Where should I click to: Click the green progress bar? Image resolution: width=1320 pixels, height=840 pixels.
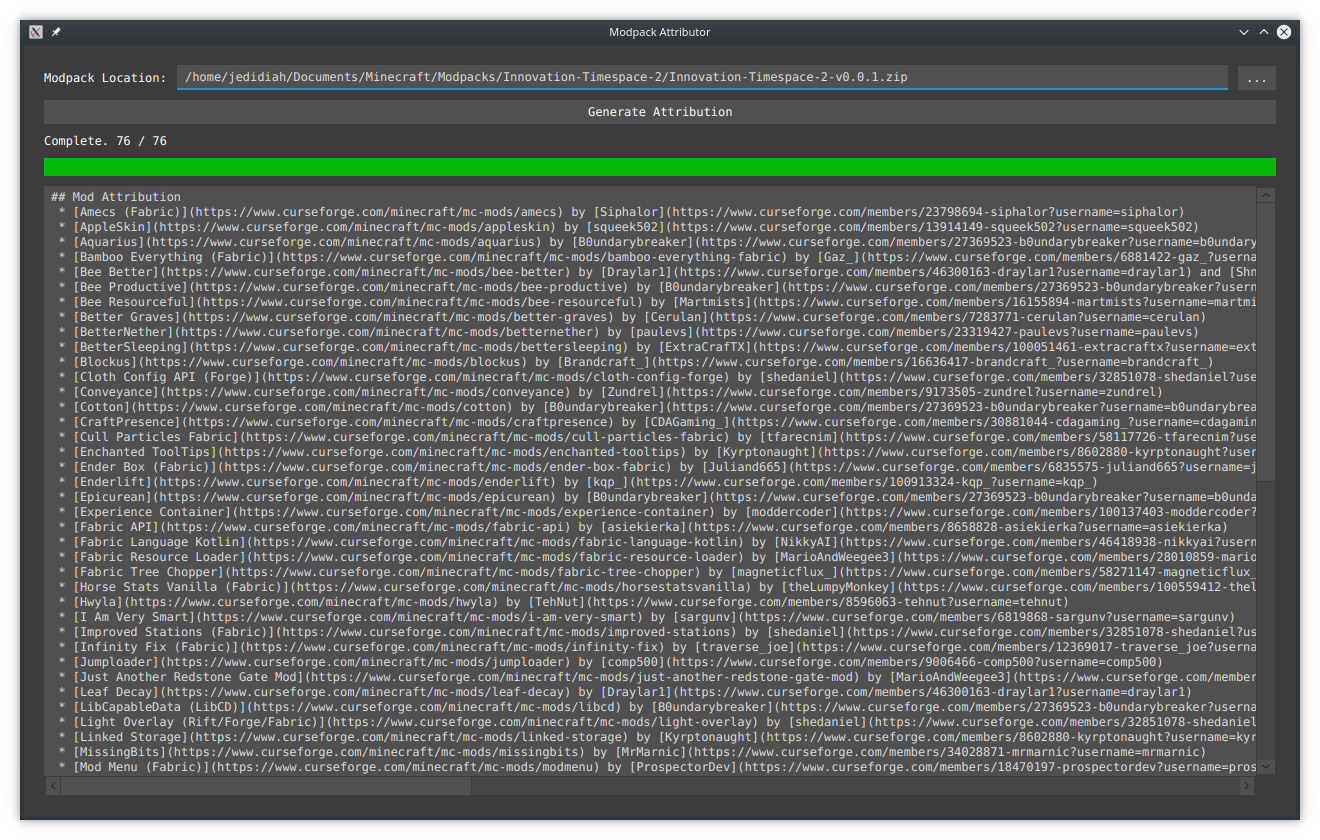click(x=660, y=167)
